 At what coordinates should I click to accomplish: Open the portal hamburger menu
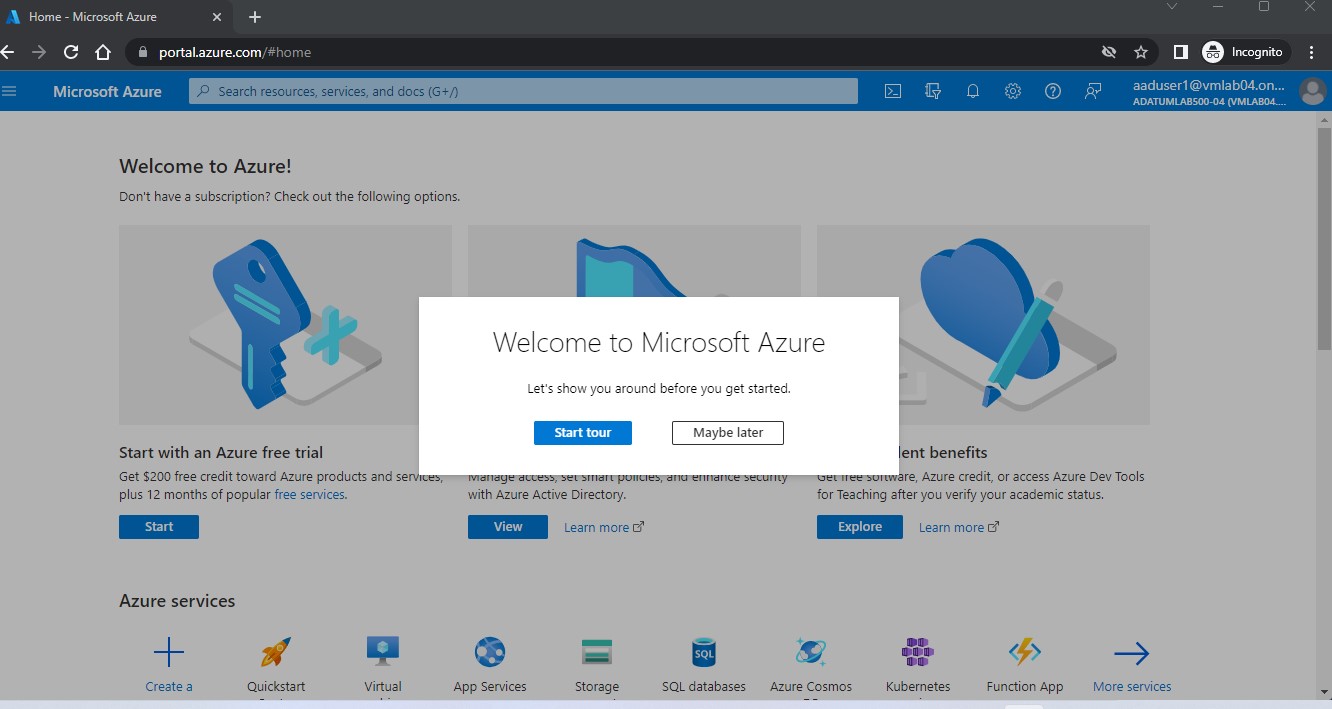[x=10, y=91]
